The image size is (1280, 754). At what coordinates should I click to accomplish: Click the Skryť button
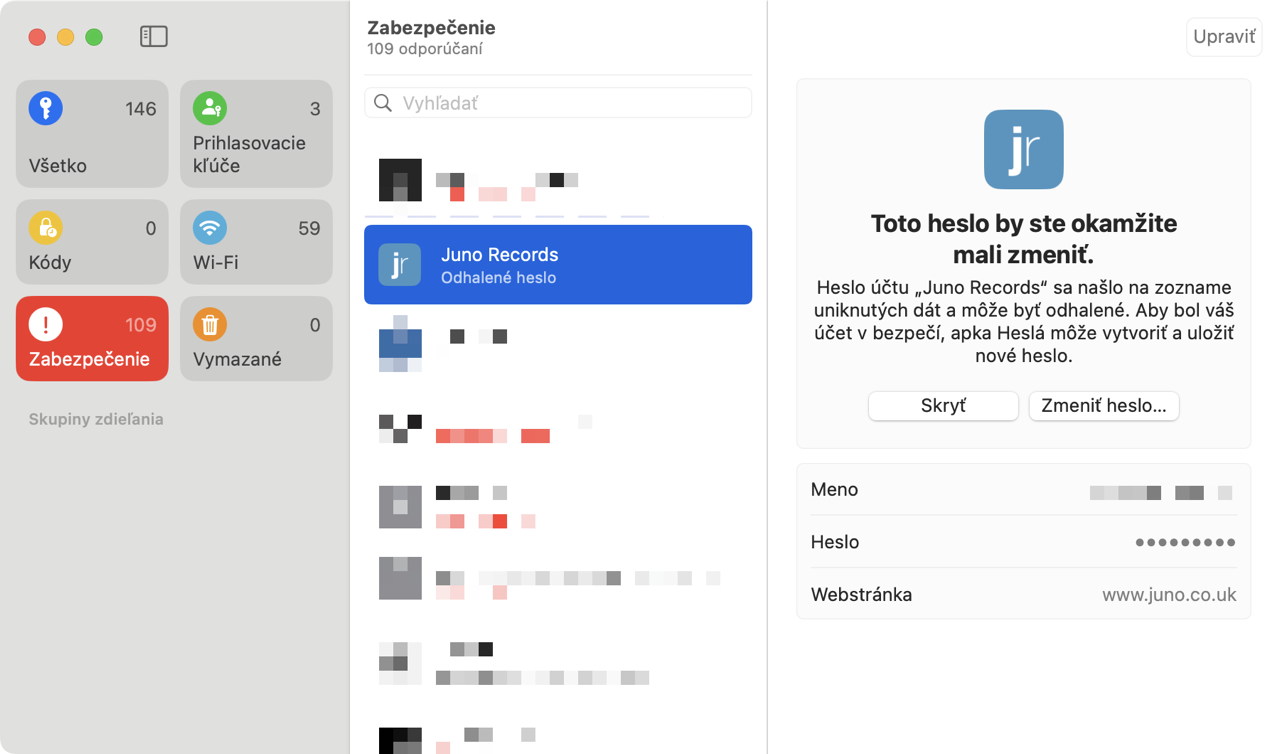[943, 406]
